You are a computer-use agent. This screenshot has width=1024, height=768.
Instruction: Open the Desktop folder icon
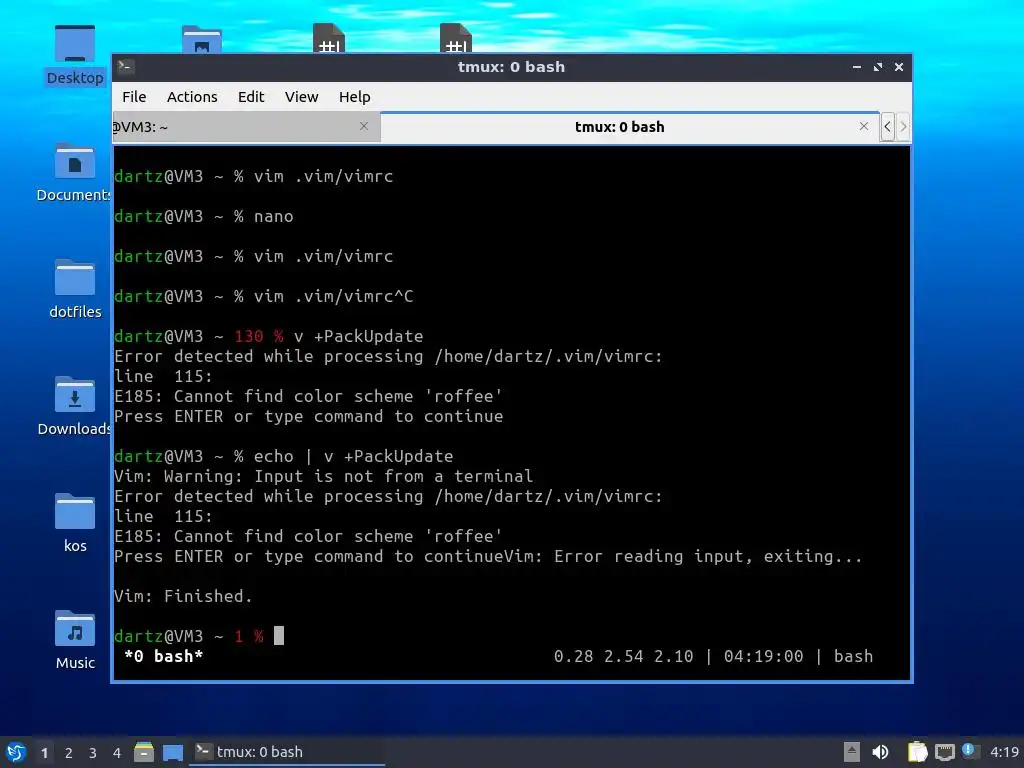pyautogui.click(x=74, y=55)
